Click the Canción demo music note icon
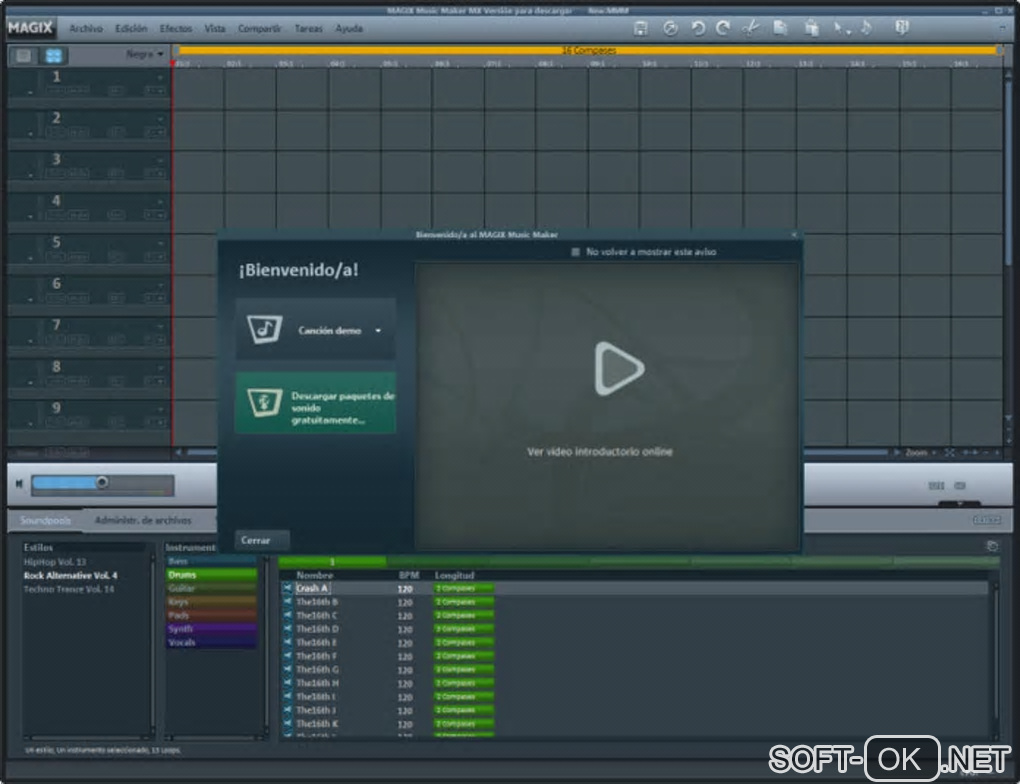 [264, 329]
